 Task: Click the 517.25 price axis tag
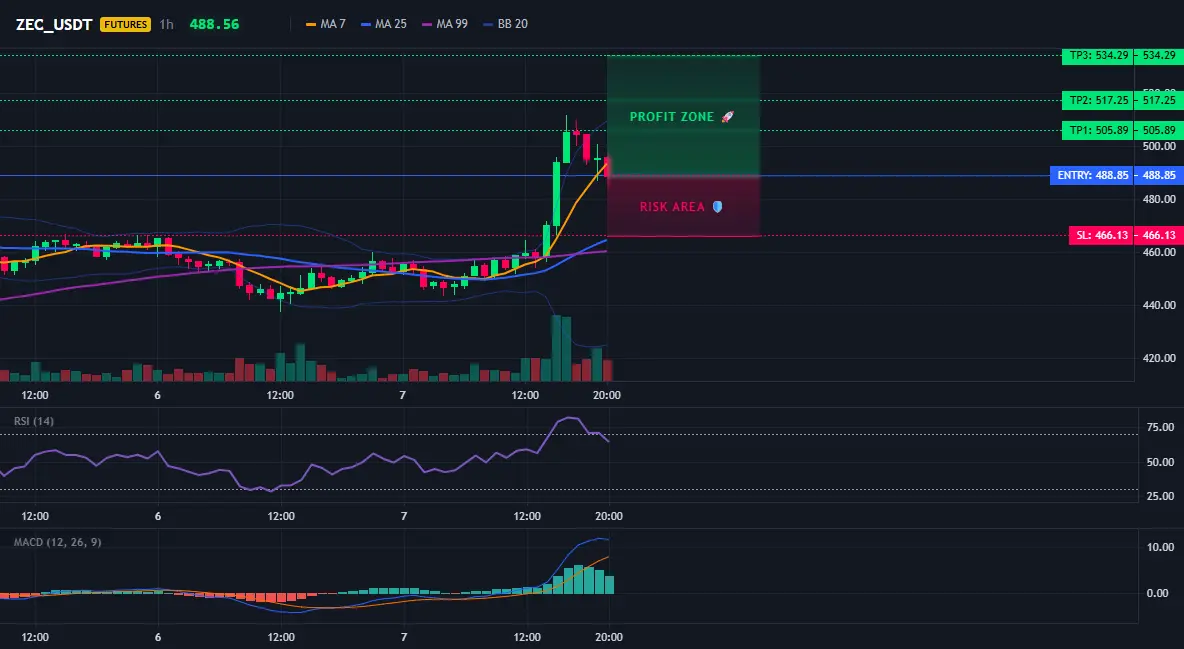[x=1159, y=100]
